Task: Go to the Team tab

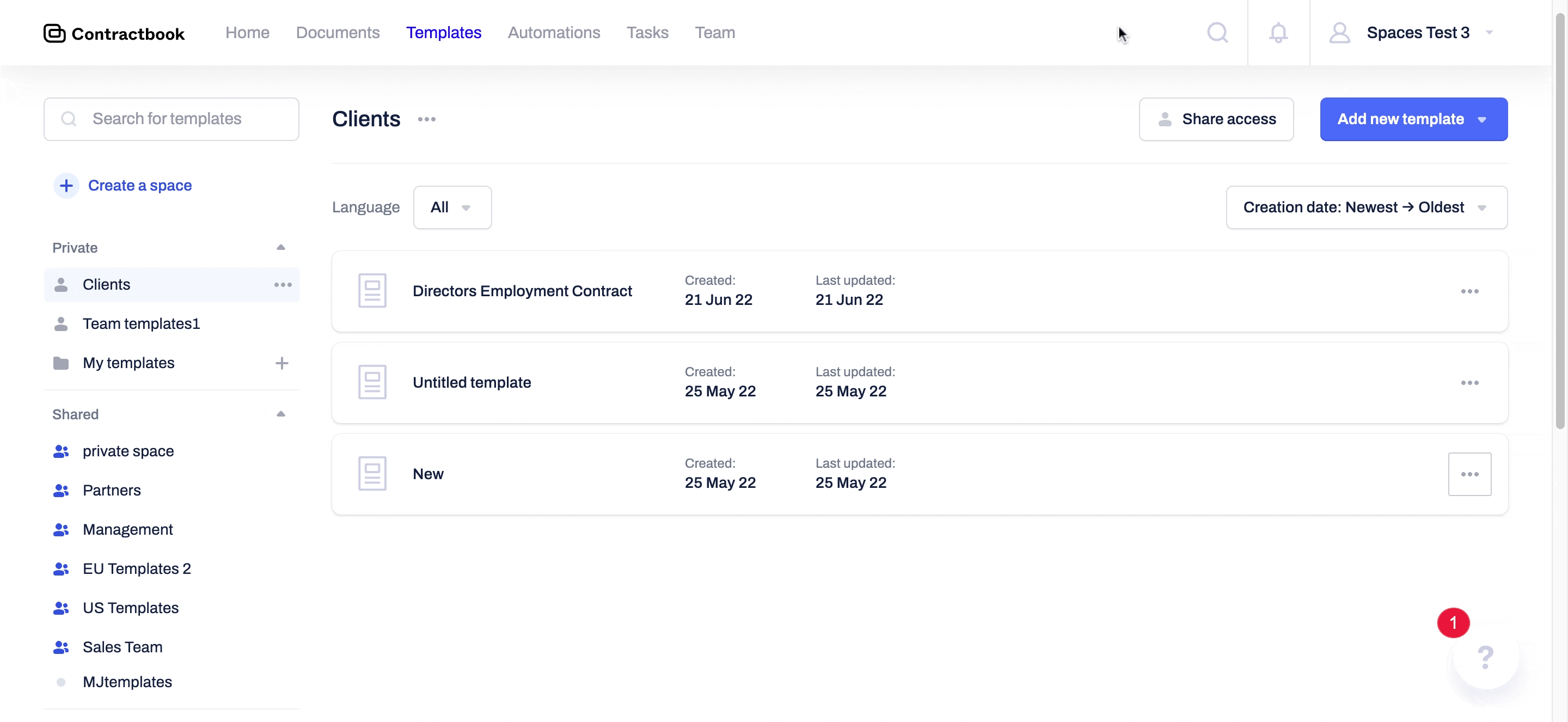Action: pos(715,32)
